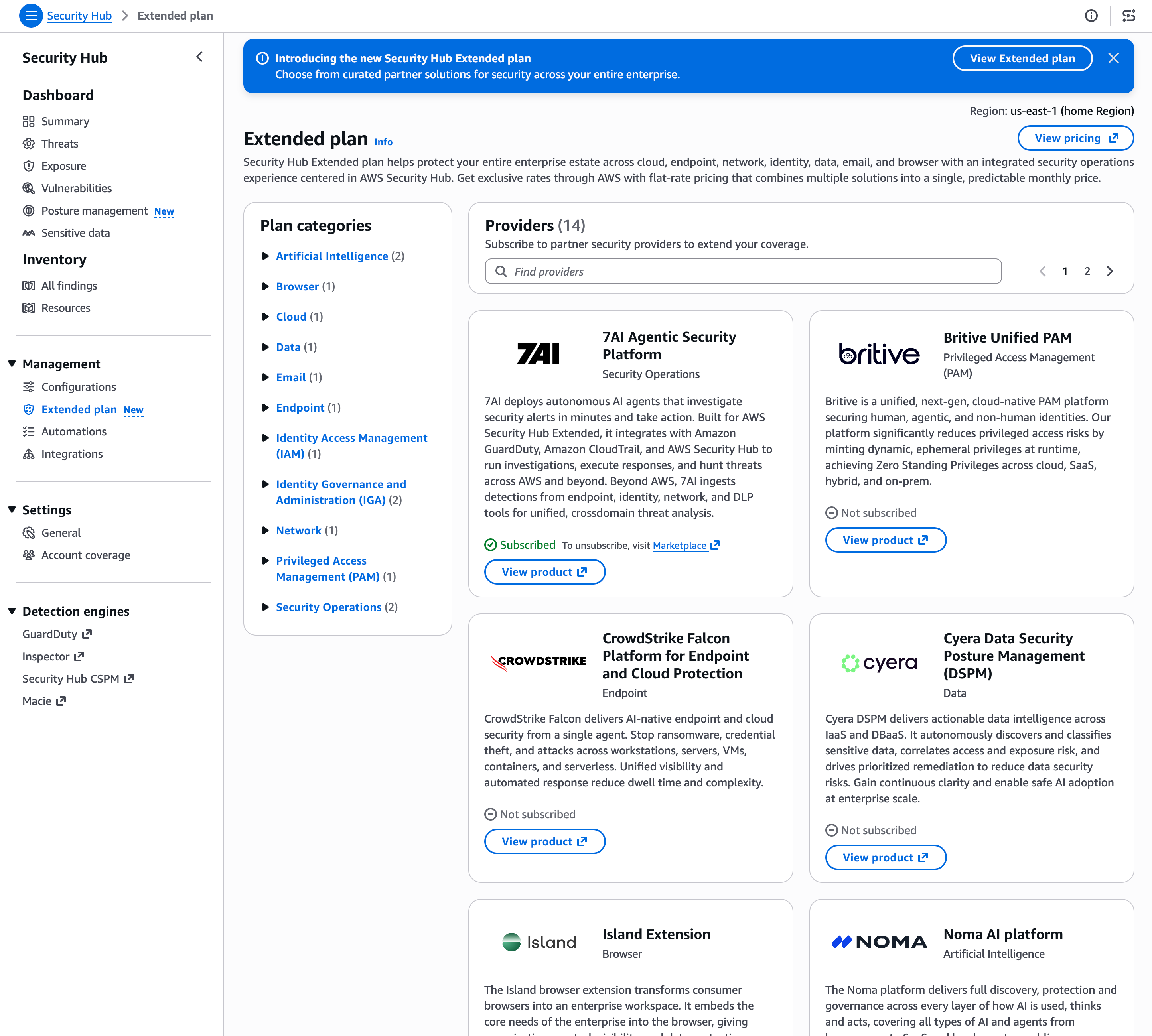
Task: View product for Britive Unified PAM
Action: [x=886, y=540]
